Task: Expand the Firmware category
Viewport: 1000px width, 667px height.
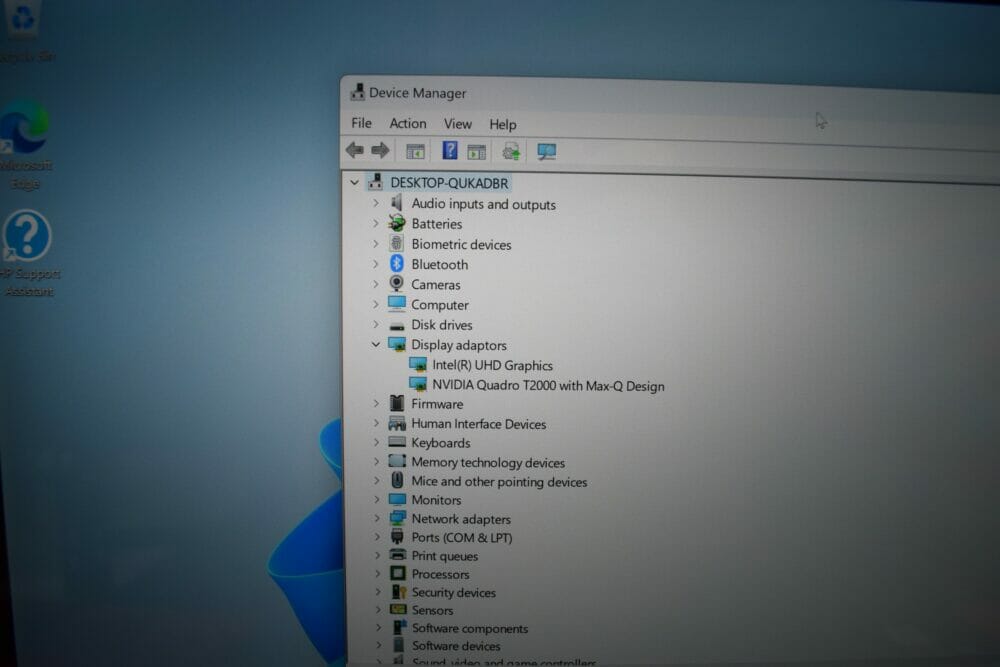Action: pos(376,403)
